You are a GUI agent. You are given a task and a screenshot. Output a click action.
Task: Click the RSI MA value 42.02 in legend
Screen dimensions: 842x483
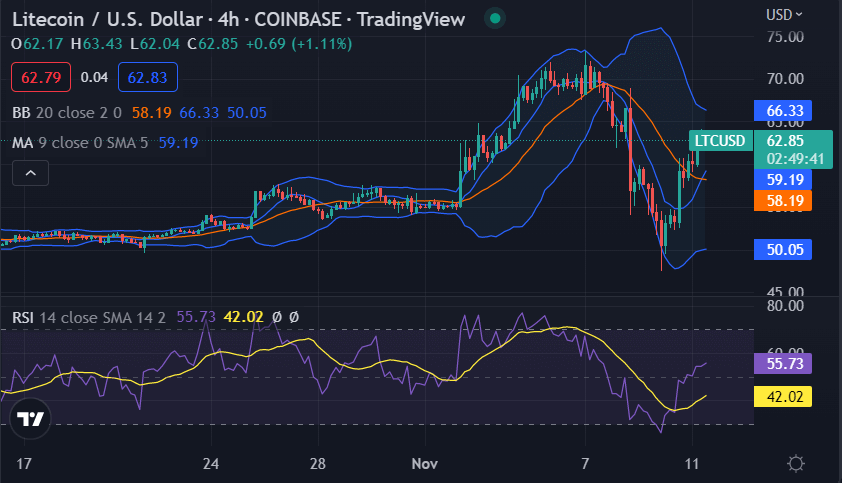coord(243,317)
